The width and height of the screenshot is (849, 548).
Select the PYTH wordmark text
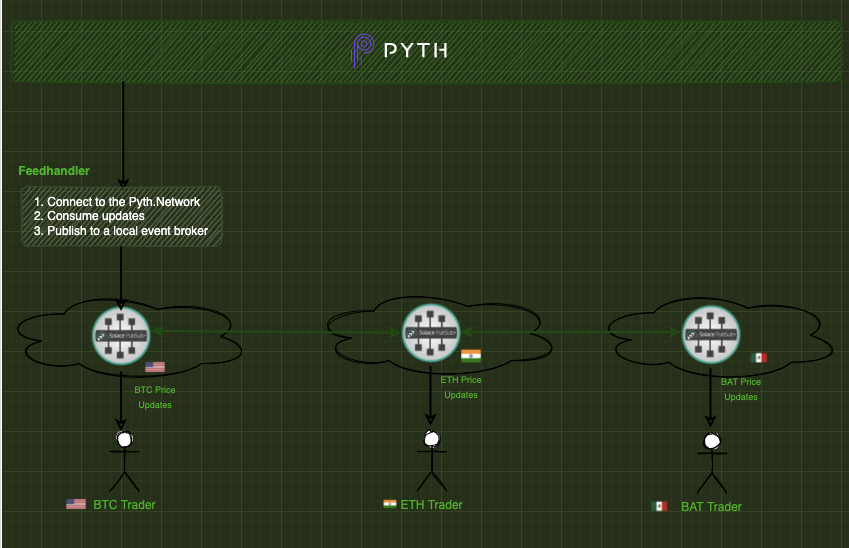coord(416,51)
